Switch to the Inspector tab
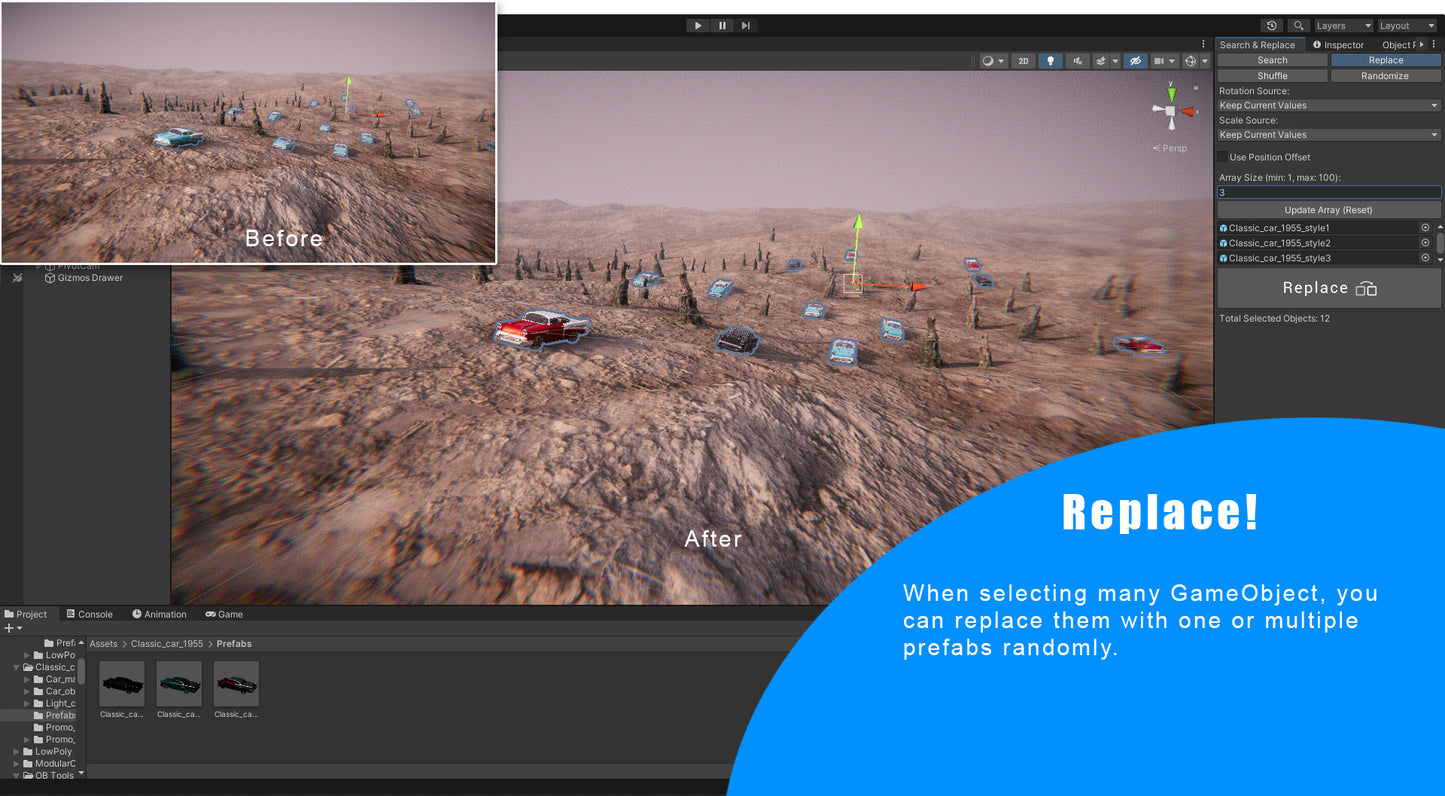 tap(1338, 45)
